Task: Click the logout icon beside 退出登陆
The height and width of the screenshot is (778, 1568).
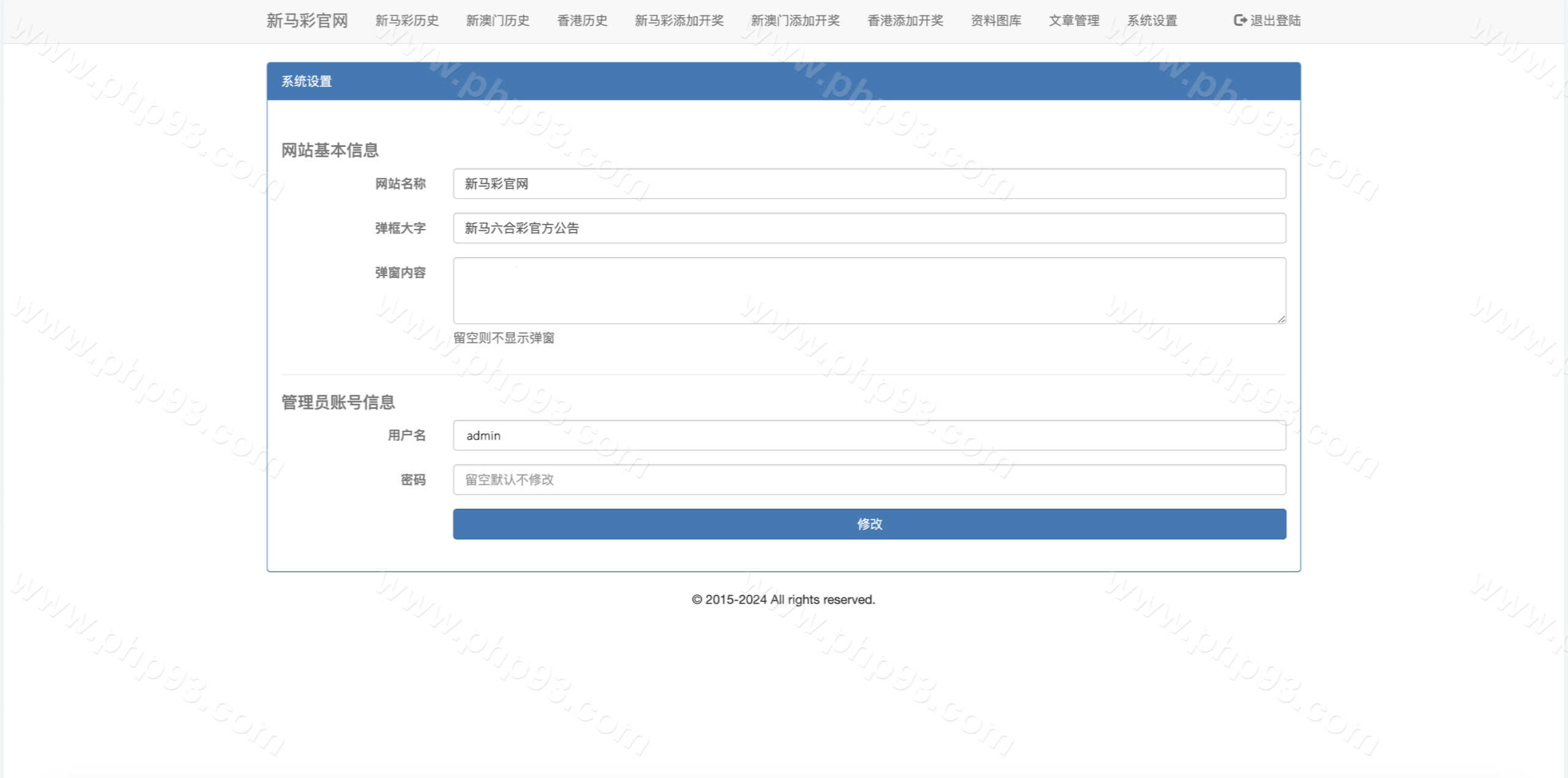Action: pyautogui.click(x=1240, y=20)
